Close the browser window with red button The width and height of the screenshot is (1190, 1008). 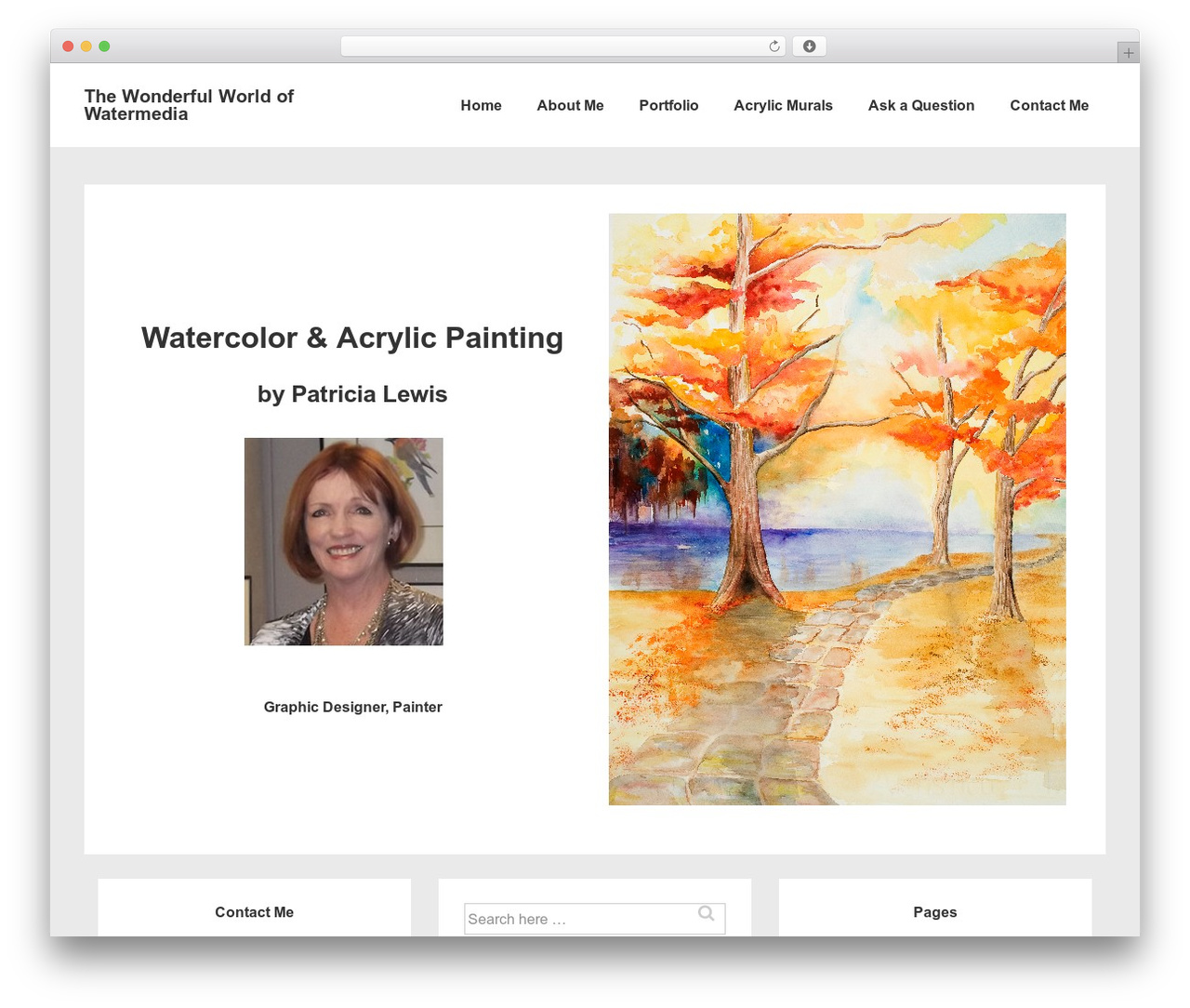[x=68, y=46]
